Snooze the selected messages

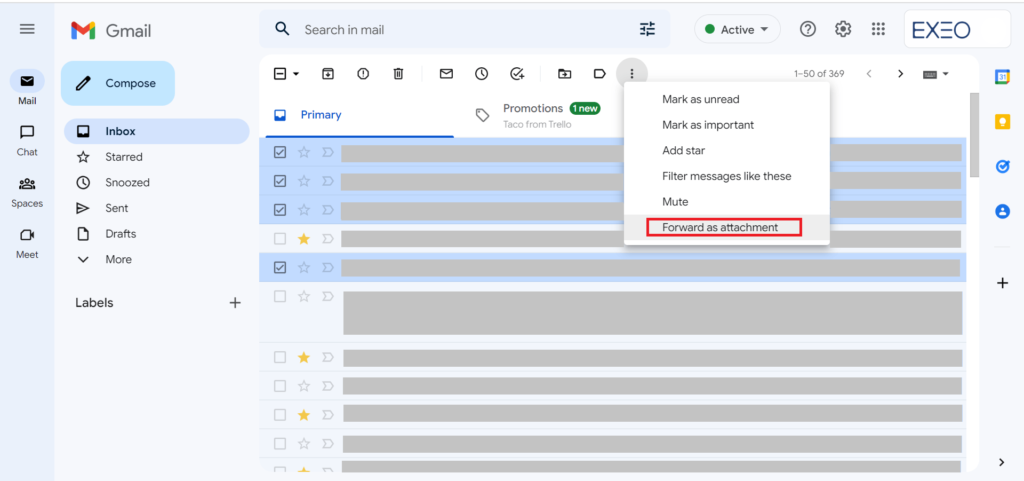coord(482,74)
